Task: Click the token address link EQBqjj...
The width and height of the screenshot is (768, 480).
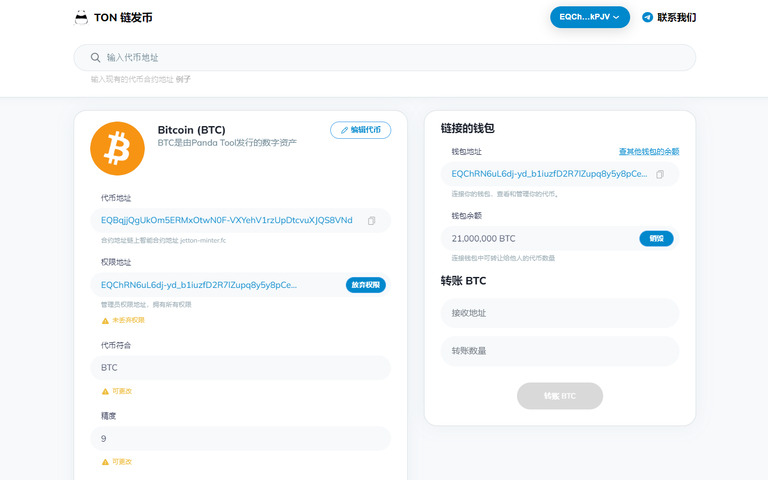Action: tap(227, 220)
